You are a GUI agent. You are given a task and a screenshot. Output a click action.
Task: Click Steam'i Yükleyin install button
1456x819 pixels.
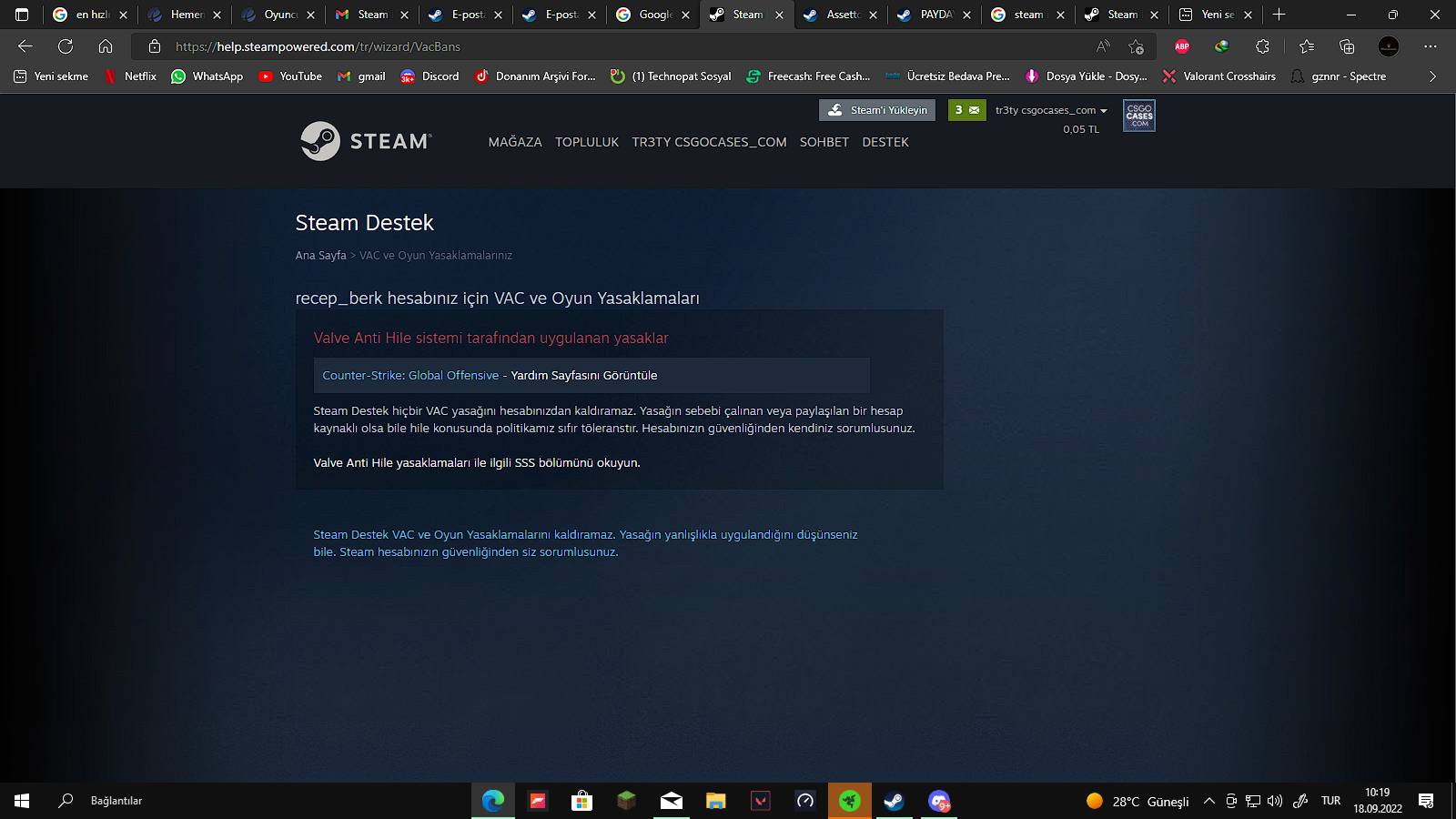point(878,110)
